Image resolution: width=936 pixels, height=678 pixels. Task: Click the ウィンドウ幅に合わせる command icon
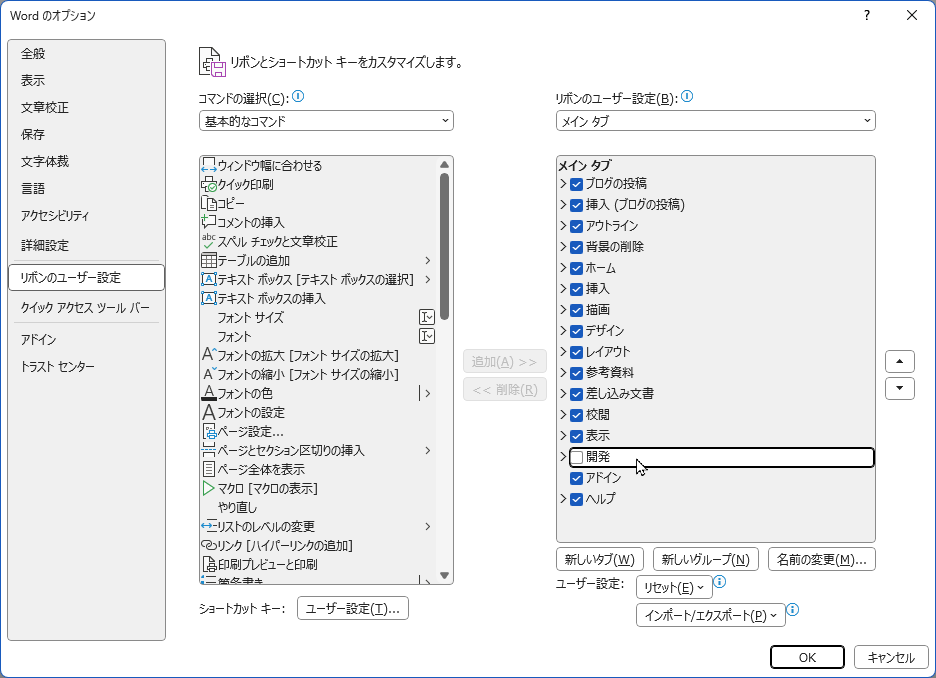(208, 165)
